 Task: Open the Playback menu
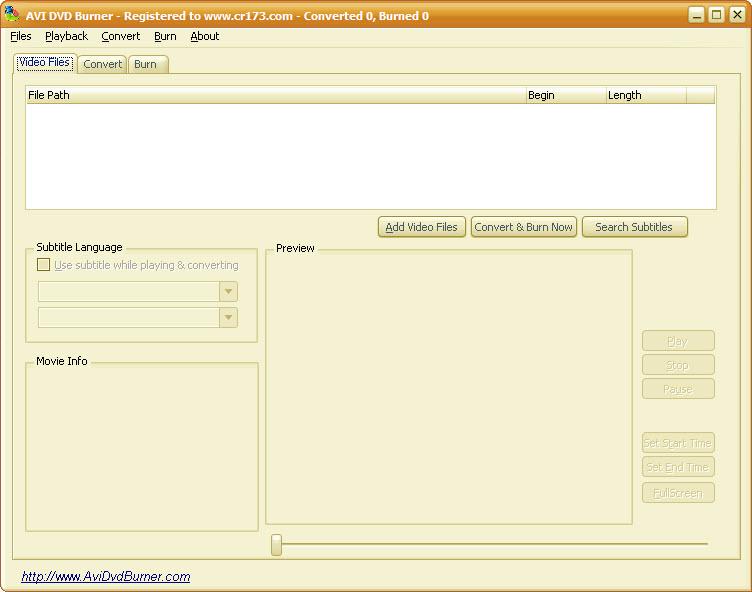(66, 36)
